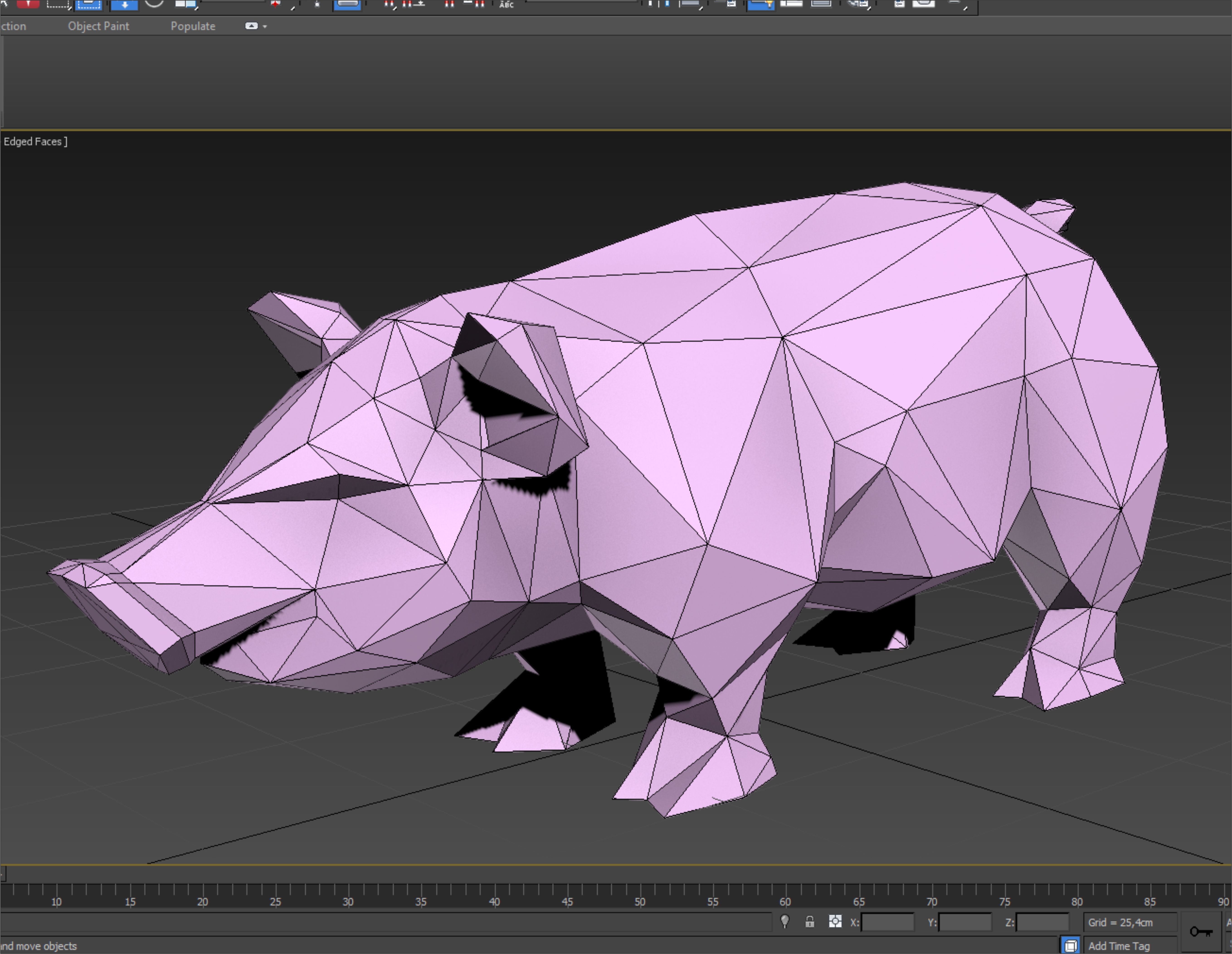
Task: Select the Select and Rotate tool
Action: click(154, 5)
